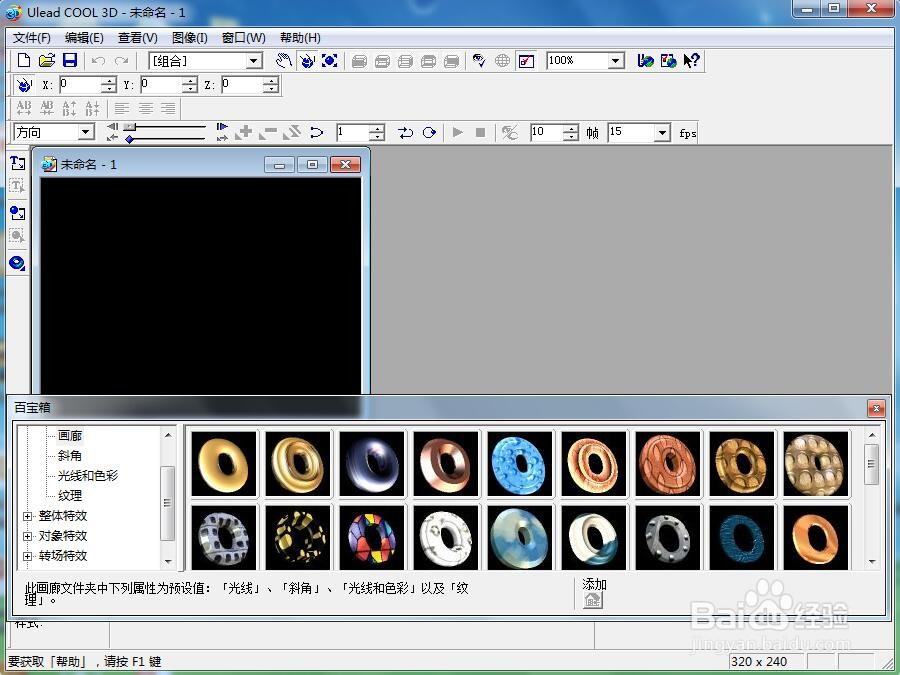900x675 pixels.
Task: Stop the animation playback
Action: click(480, 133)
